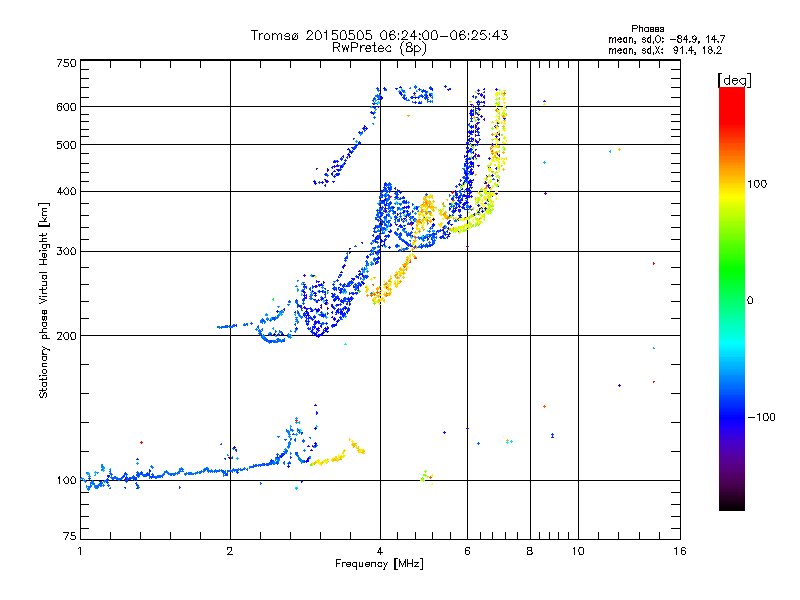Click the phase colorbar gradient
800x600 pixels.
click(x=732, y=298)
